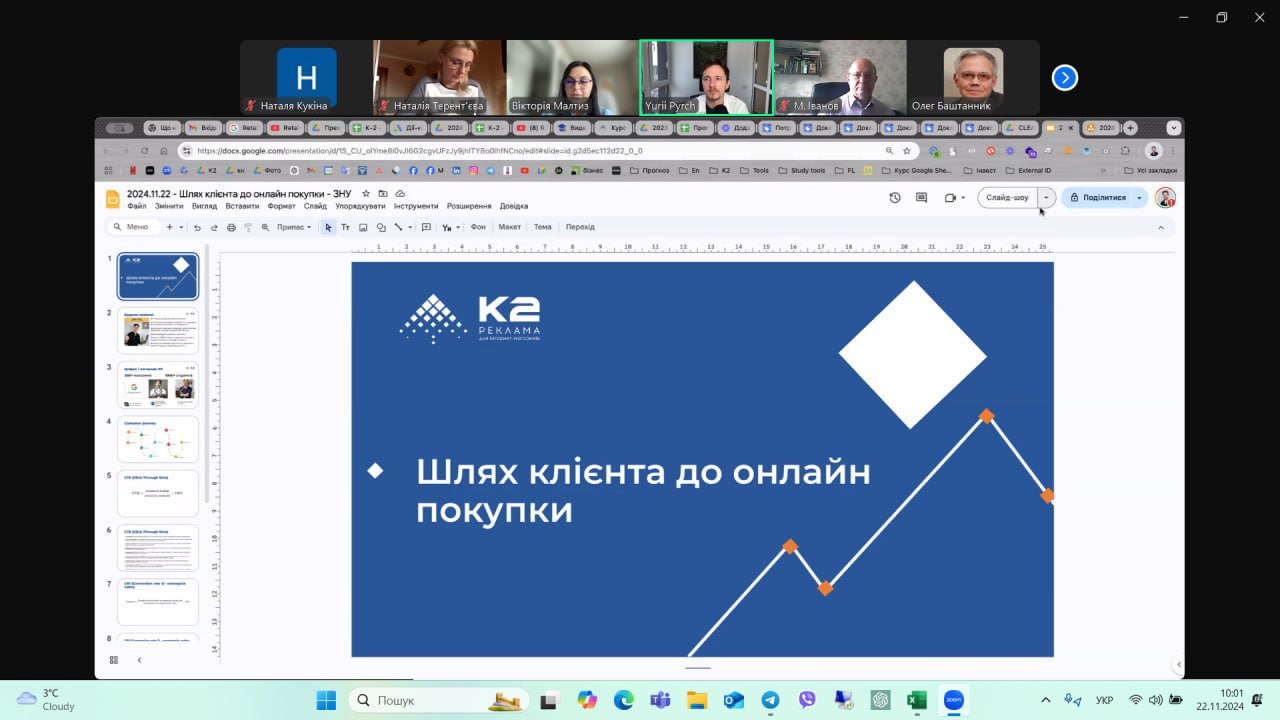Expand the Слайд-шоу dropdown arrow
1280x720 pixels.
point(1046,198)
